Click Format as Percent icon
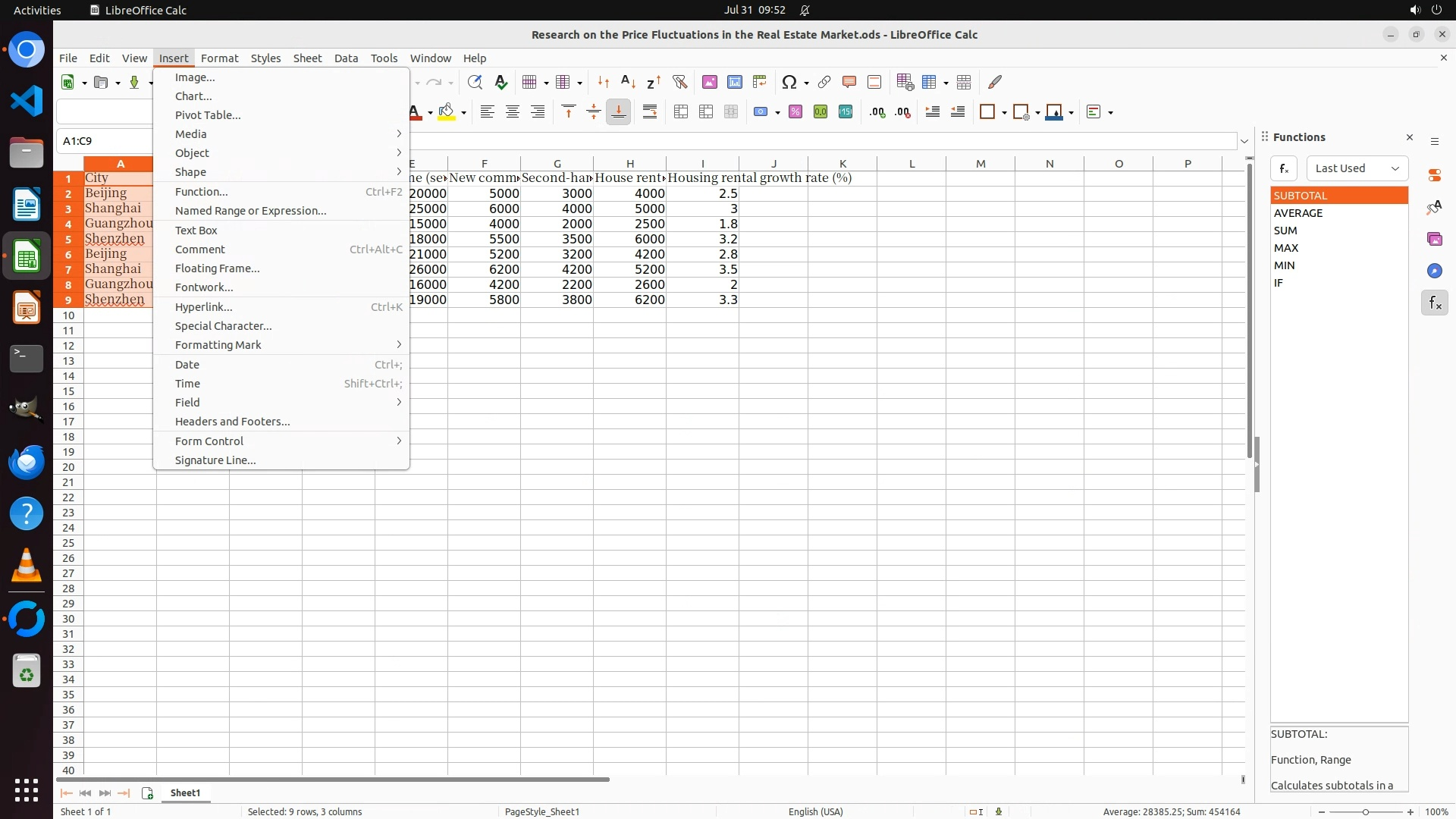The image size is (1456, 819). 795,112
